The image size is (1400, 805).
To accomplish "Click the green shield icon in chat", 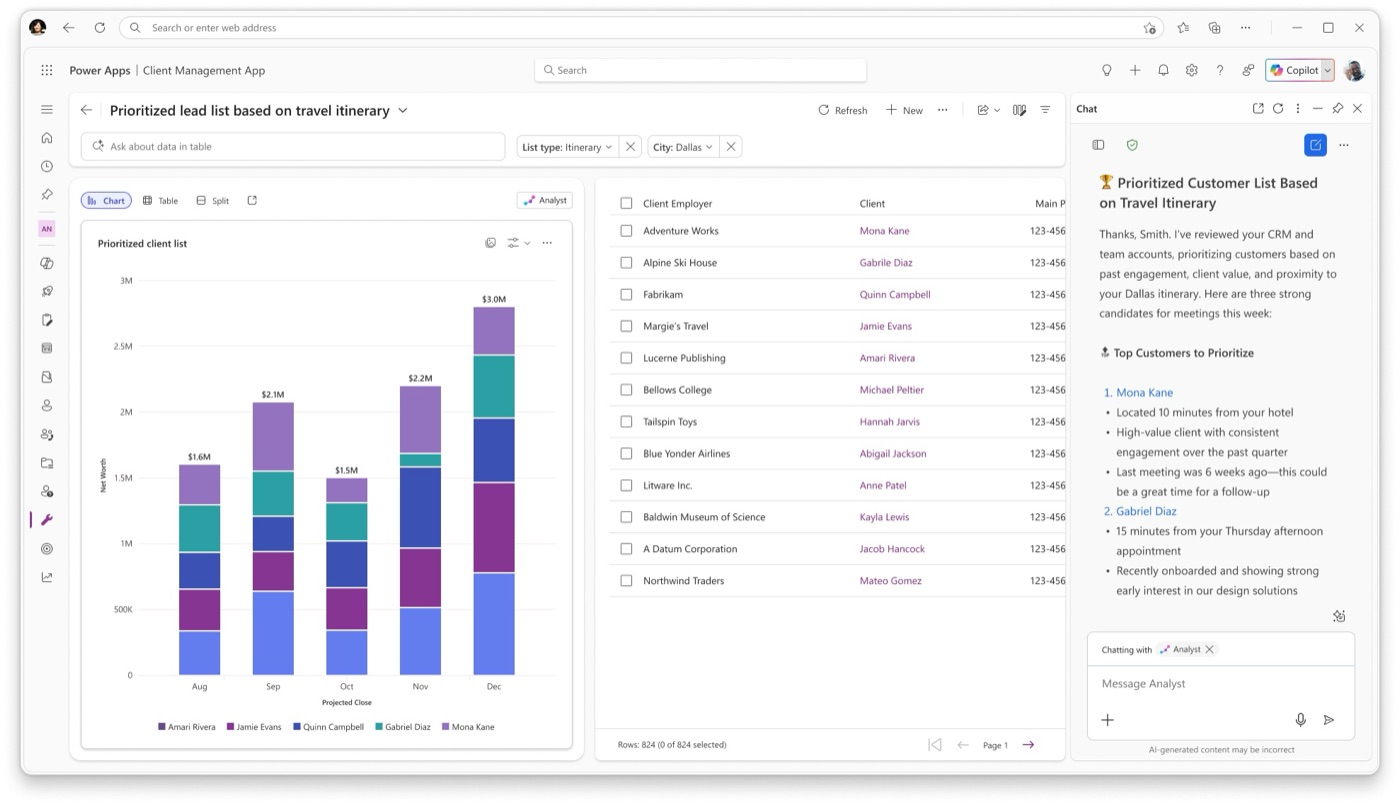I will tap(1132, 145).
